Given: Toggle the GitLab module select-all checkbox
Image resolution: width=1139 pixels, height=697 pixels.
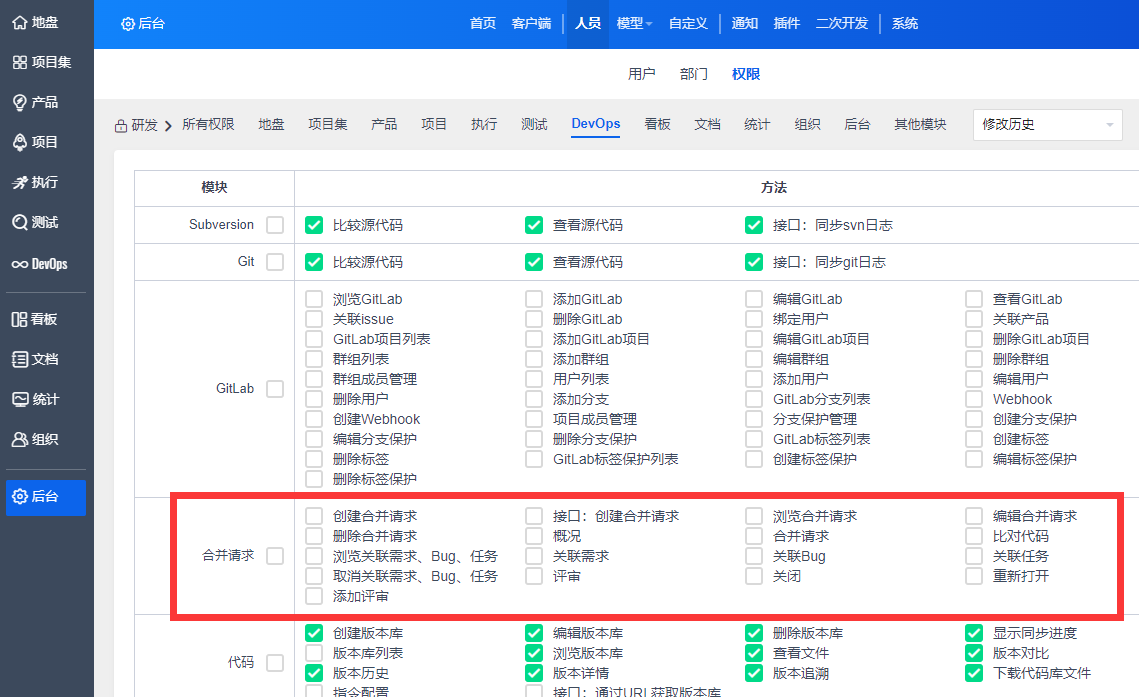Looking at the screenshot, I should coord(275,388).
